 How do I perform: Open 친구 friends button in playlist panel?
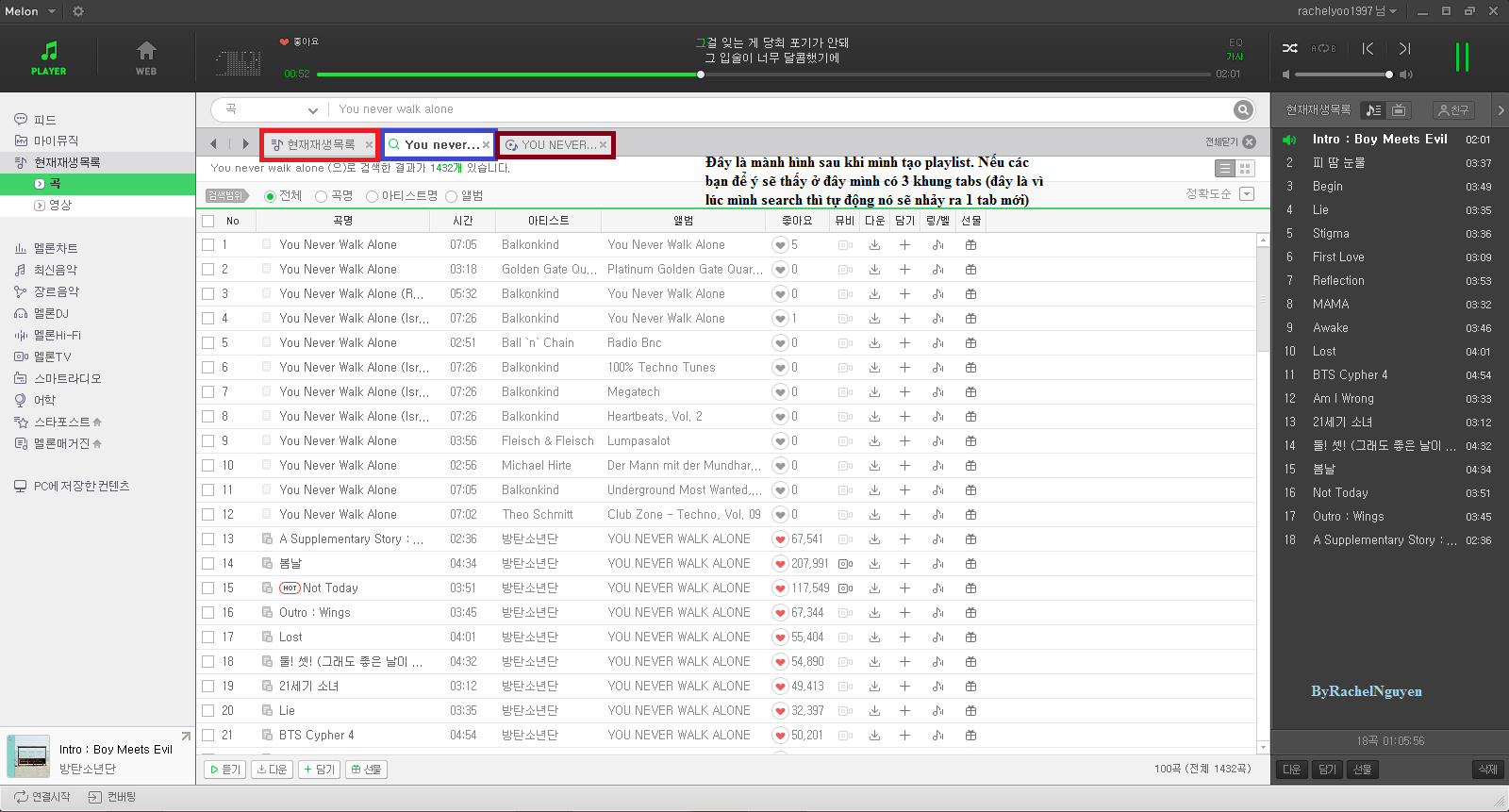1453,110
